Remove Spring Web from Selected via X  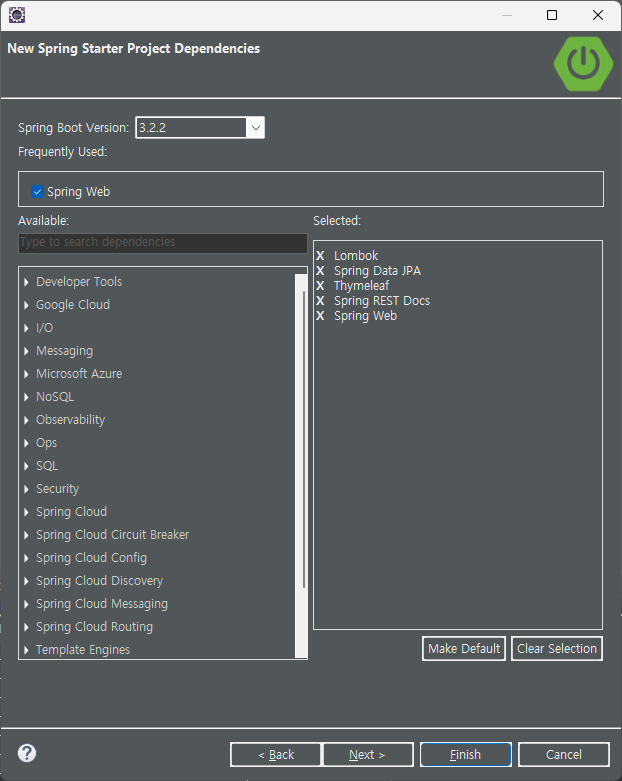point(320,316)
